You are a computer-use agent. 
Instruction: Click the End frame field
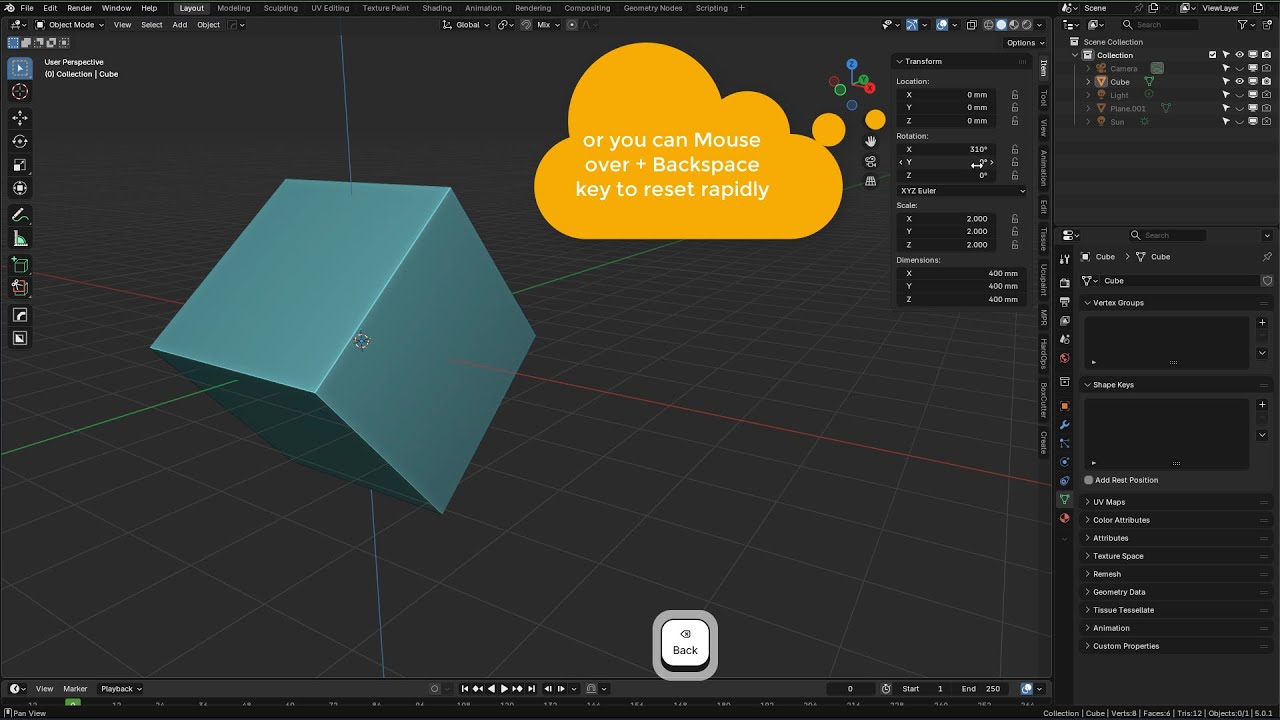click(x=982, y=688)
